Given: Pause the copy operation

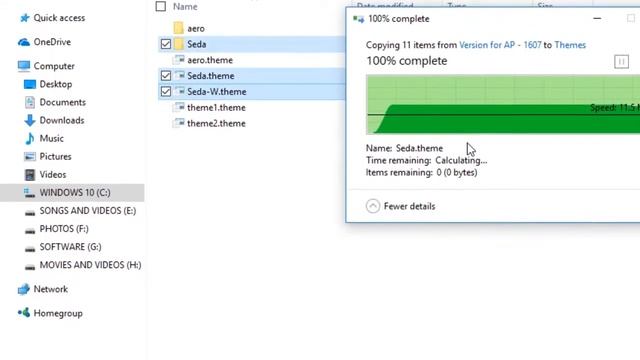Looking at the screenshot, I should [x=621, y=62].
